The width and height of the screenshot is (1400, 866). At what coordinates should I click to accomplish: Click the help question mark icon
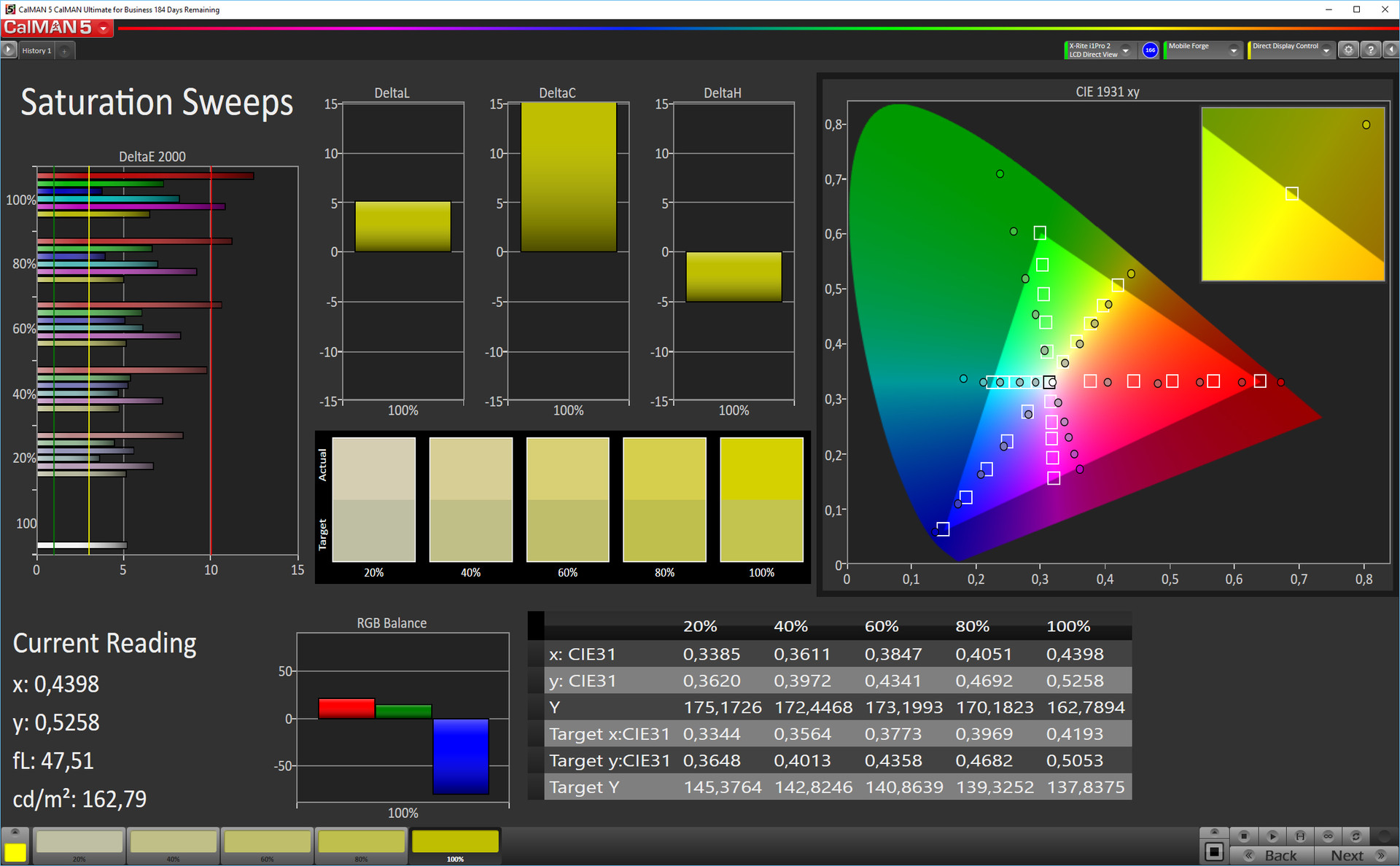(x=1370, y=50)
